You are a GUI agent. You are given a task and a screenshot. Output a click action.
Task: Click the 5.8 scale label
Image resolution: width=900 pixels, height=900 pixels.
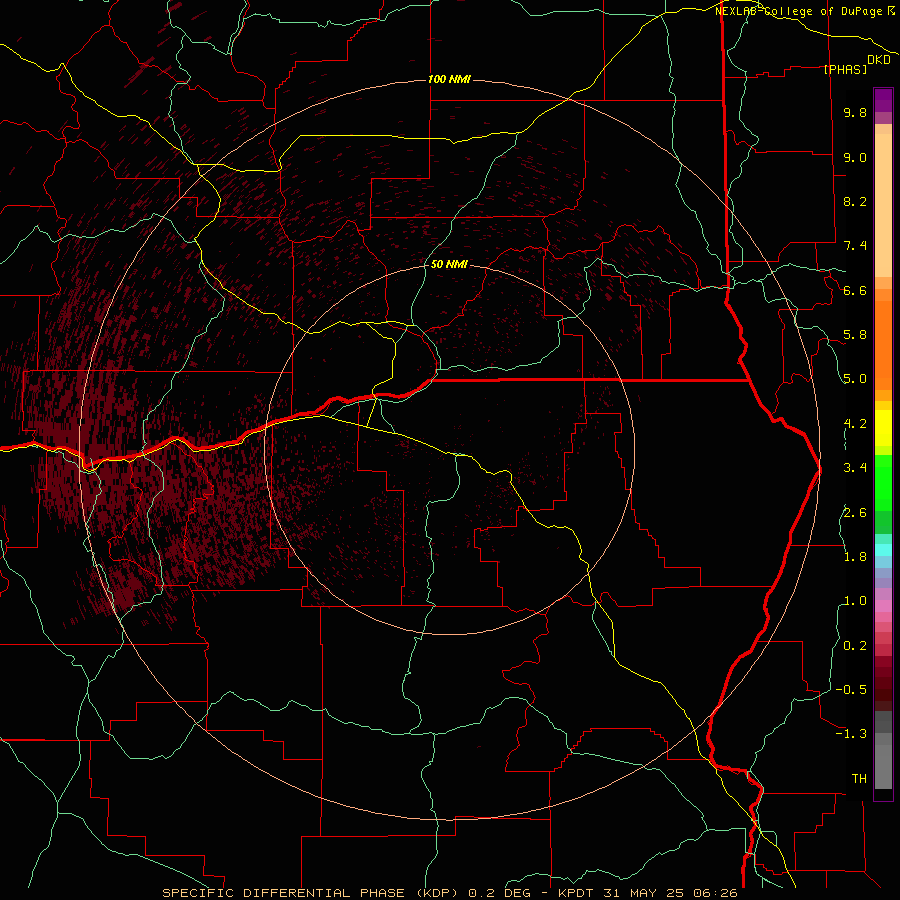point(855,335)
